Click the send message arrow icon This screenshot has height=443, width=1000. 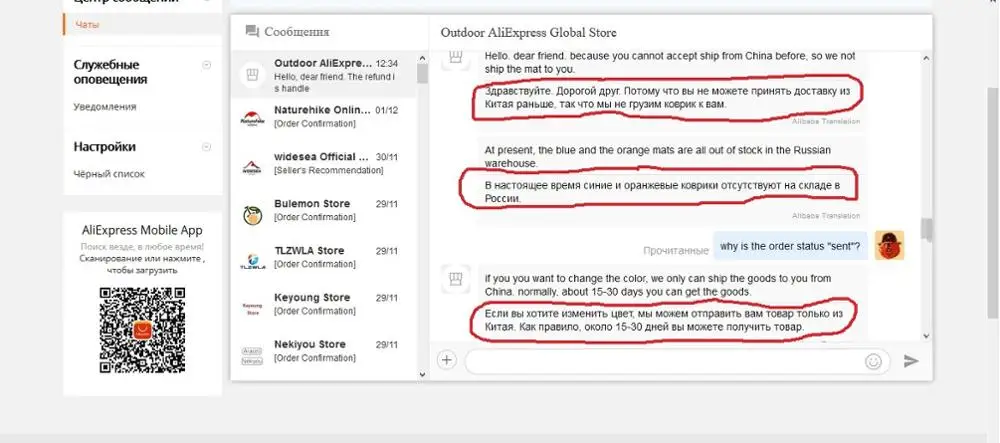(x=911, y=361)
